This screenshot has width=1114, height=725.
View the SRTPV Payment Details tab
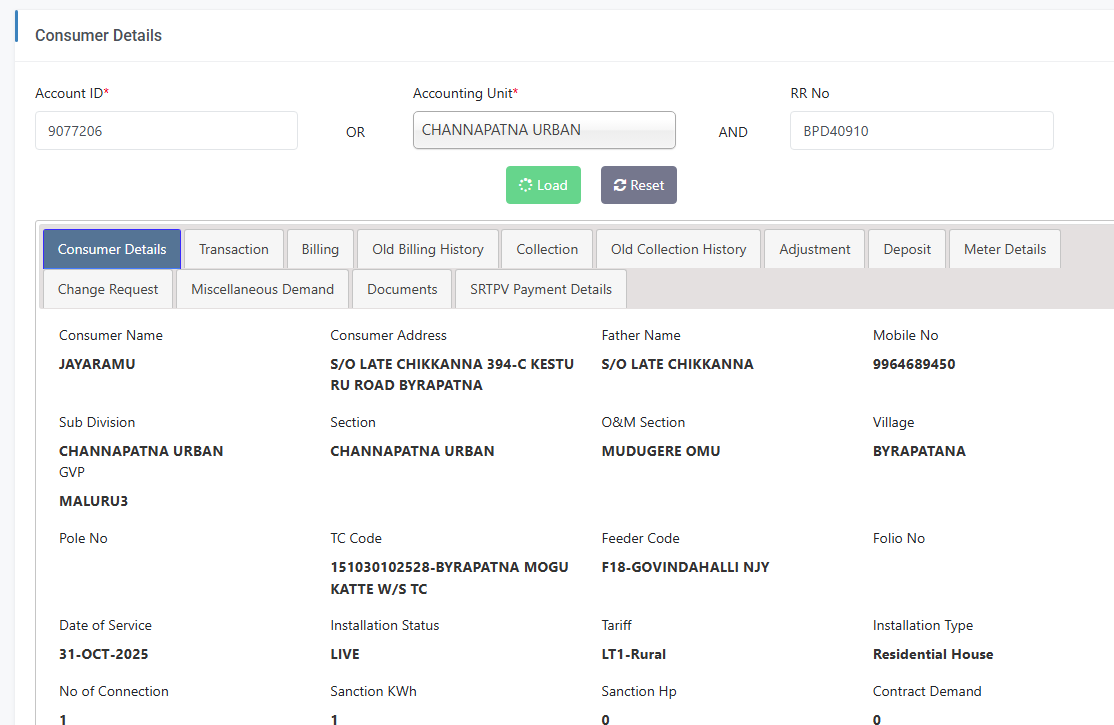540,289
